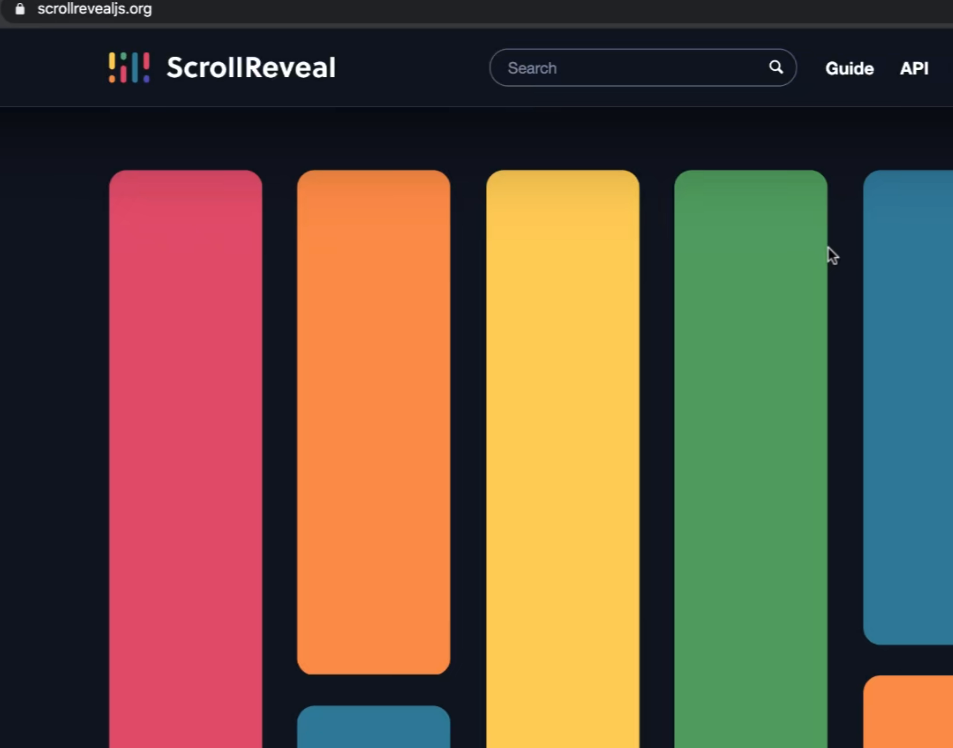Click the ScrollReveal site title text

coord(251,67)
